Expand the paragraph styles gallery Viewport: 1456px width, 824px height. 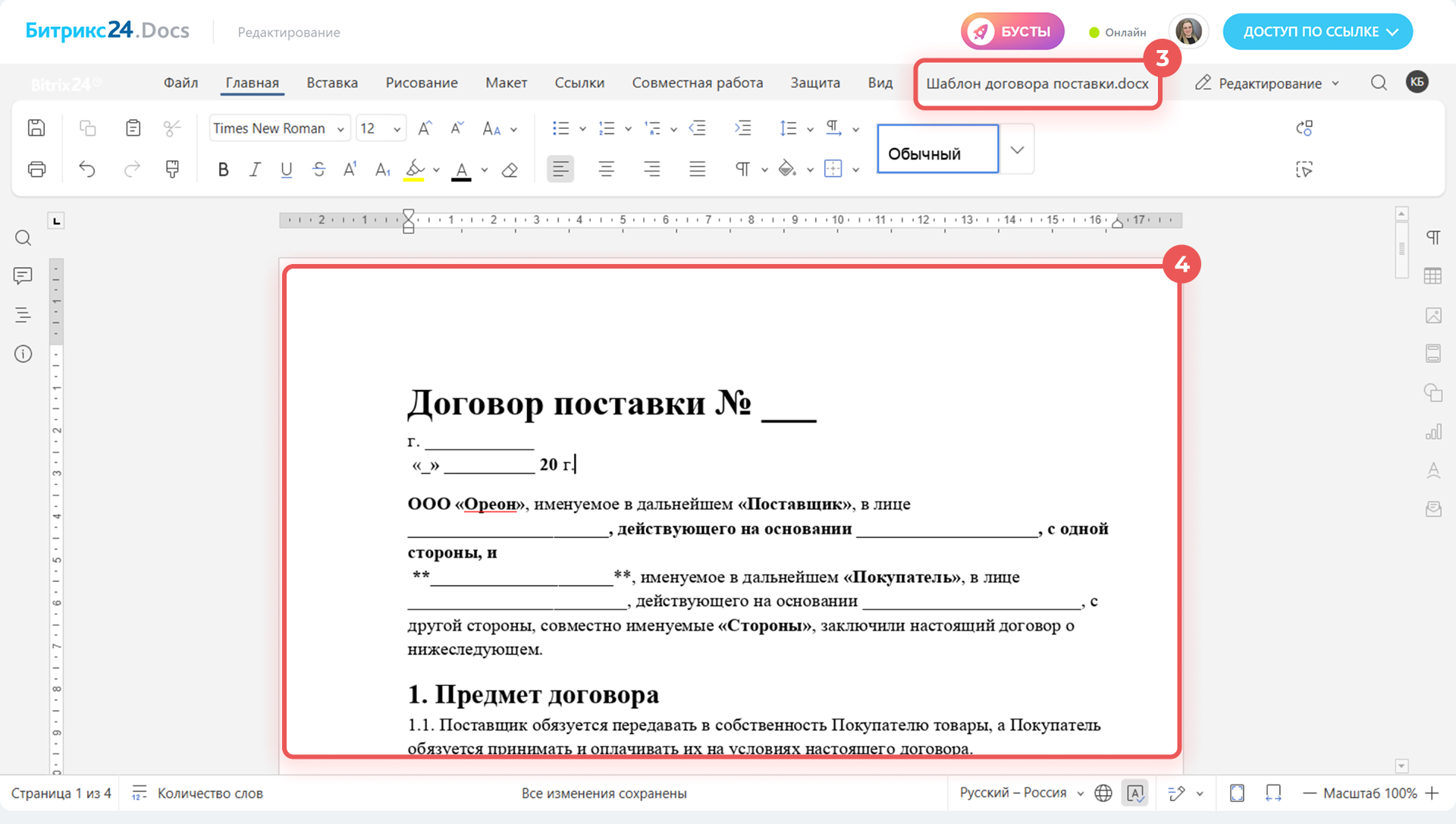1017,149
